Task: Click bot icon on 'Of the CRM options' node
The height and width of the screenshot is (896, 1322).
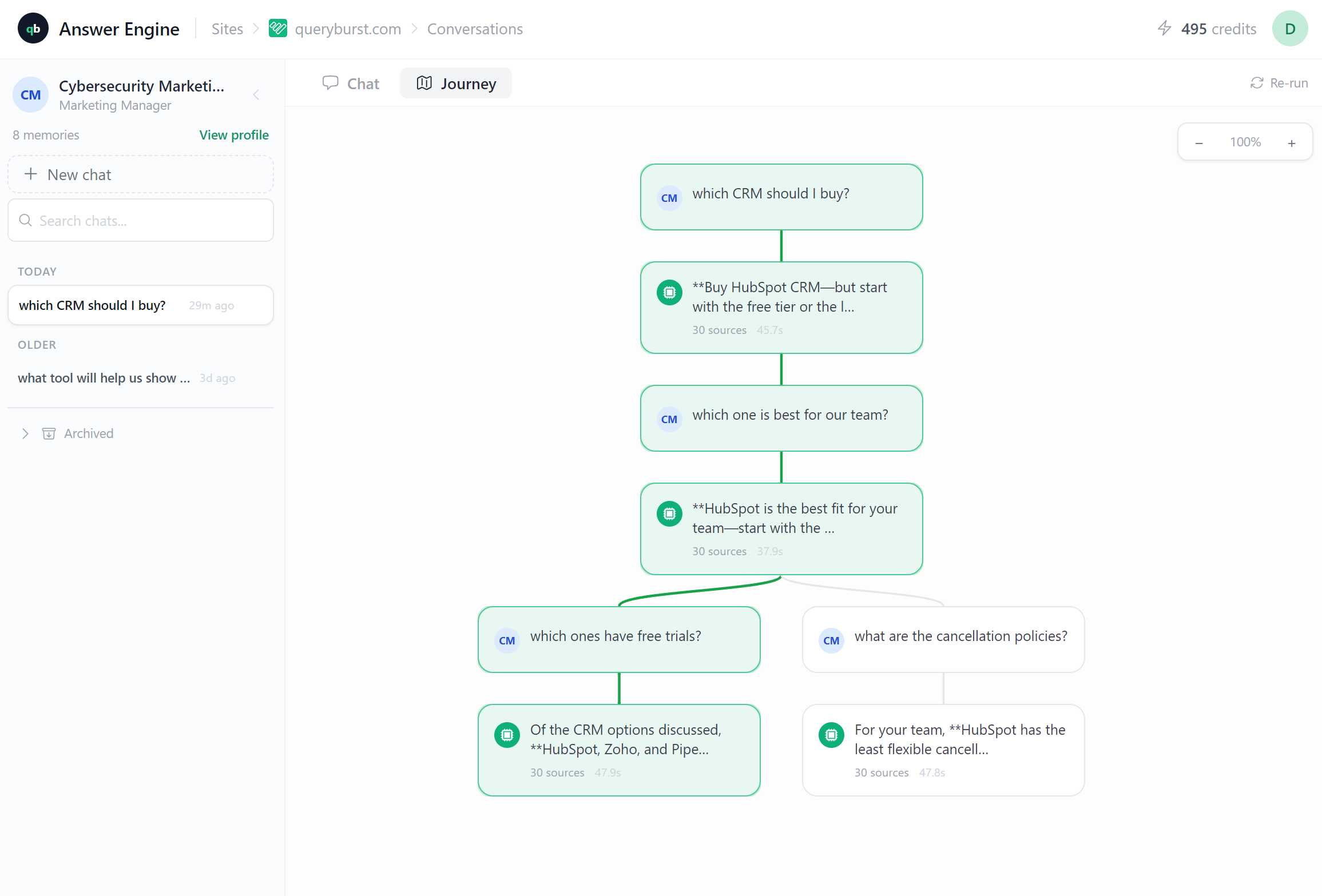Action: click(x=507, y=735)
